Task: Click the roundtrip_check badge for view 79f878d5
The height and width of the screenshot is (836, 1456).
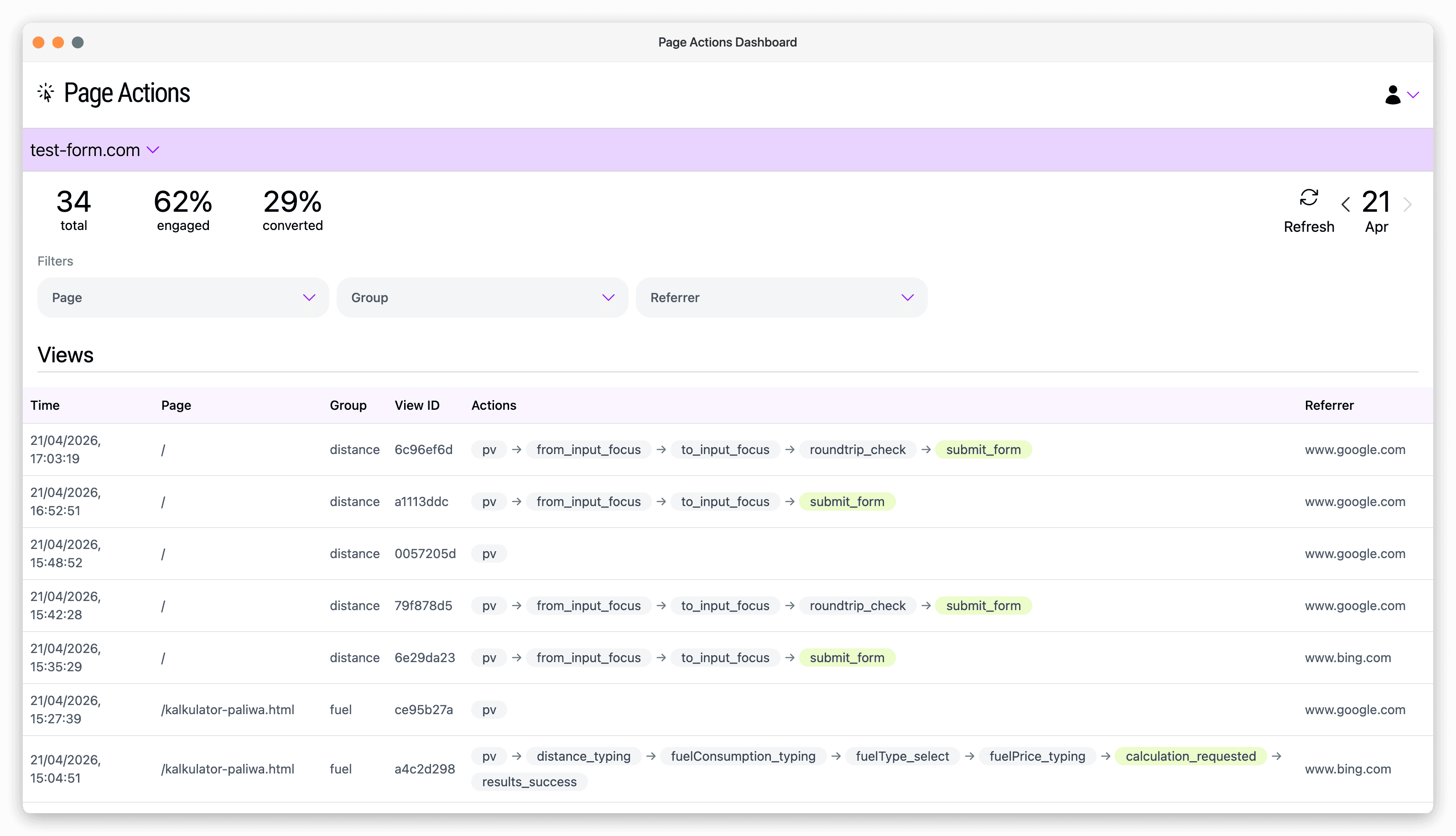Action: tap(858, 605)
